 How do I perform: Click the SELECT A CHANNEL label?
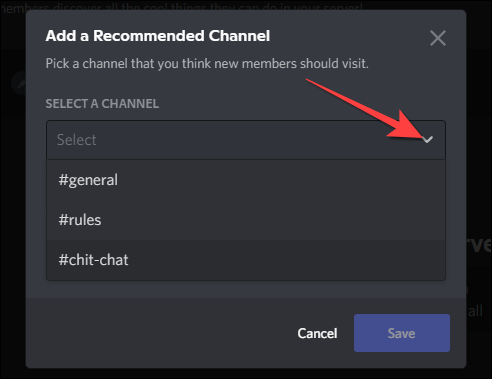point(102,104)
